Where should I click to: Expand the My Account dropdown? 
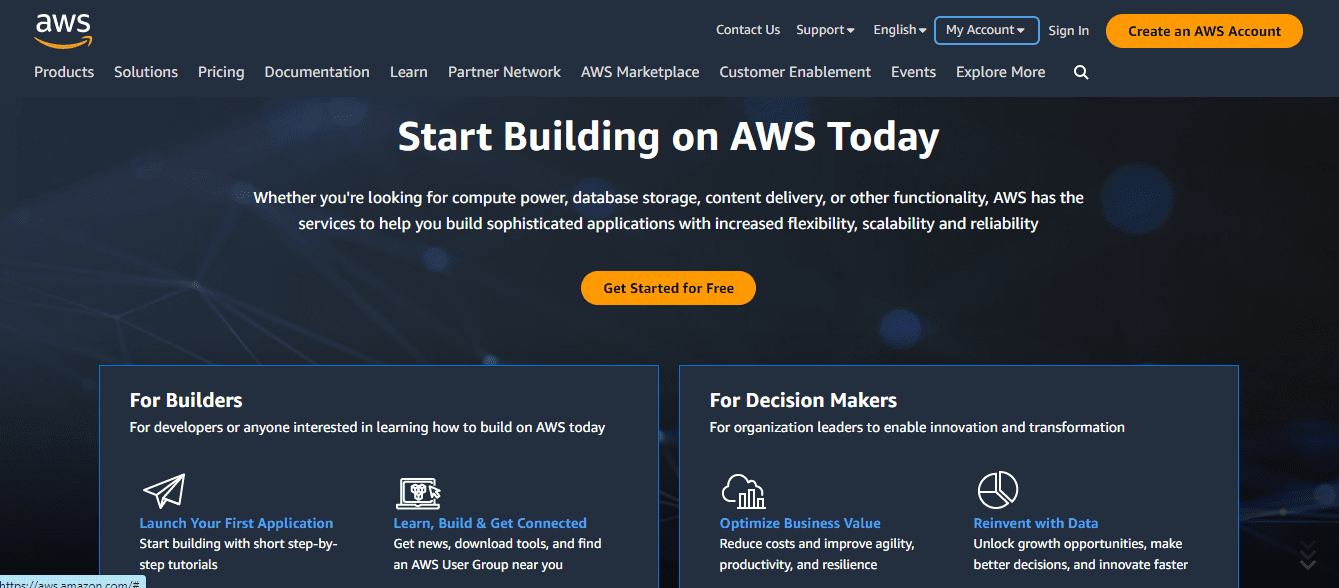pyautogui.click(x=986, y=30)
